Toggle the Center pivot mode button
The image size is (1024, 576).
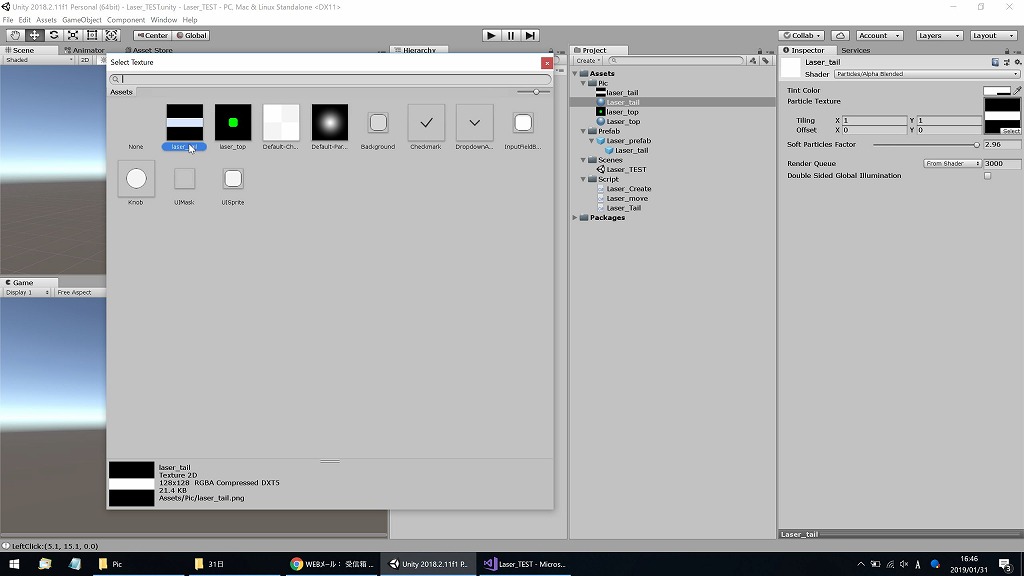click(x=153, y=35)
